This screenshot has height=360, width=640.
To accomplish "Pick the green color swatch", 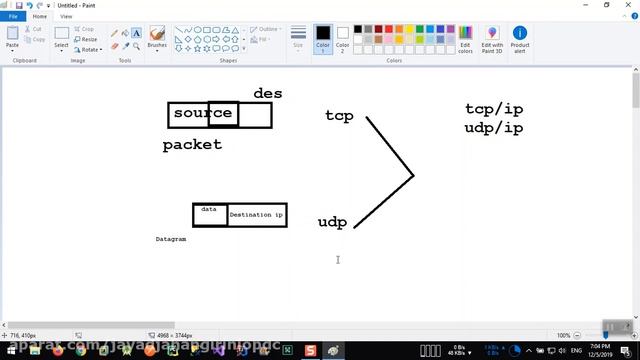I will click(x=420, y=29).
